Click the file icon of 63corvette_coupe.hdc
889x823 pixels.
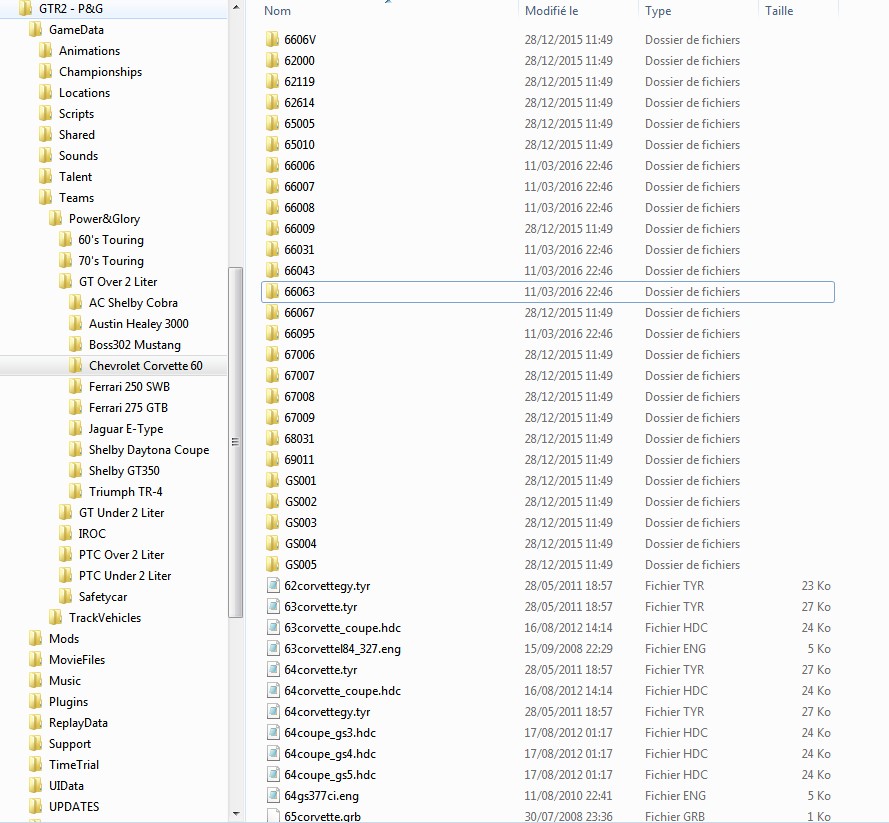coord(273,627)
